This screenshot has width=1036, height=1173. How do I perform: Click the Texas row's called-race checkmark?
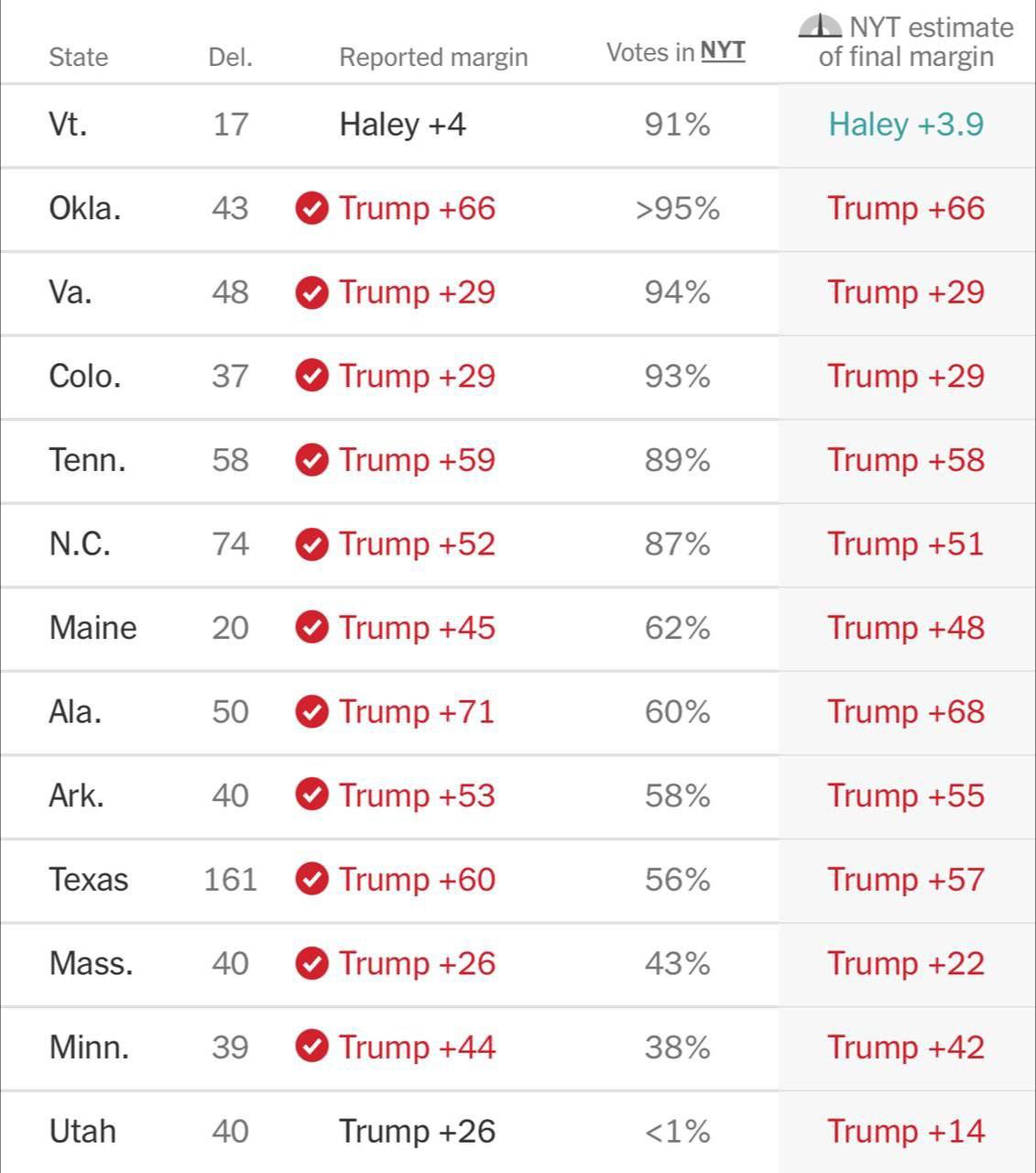click(x=311, y=880)
